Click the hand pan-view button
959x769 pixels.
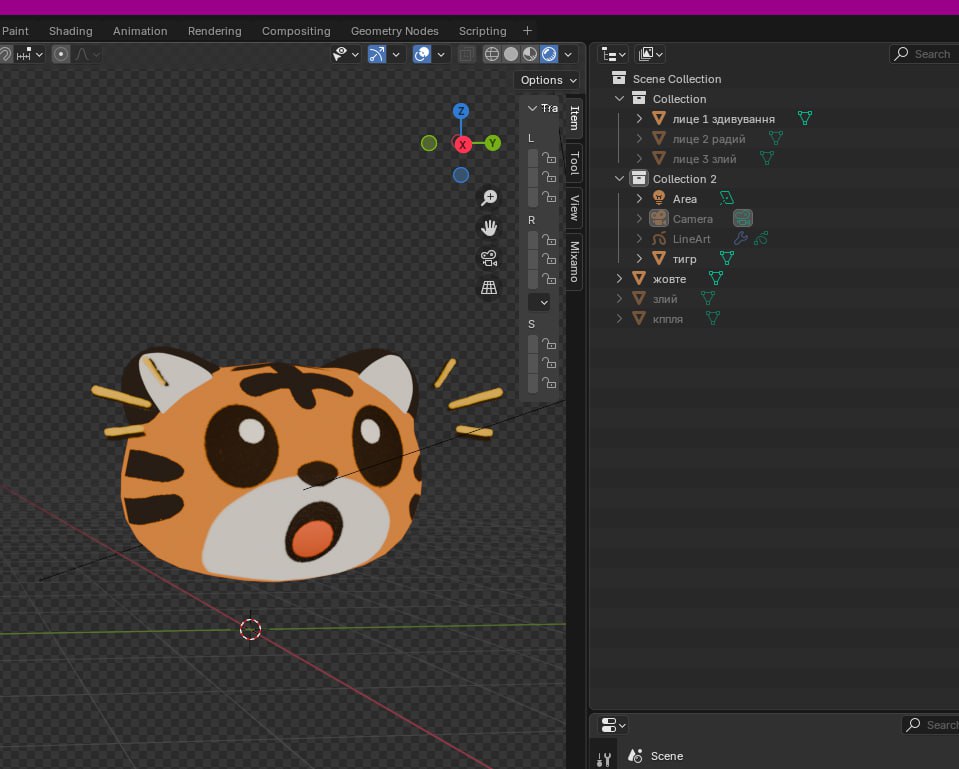tap(489, 228)
